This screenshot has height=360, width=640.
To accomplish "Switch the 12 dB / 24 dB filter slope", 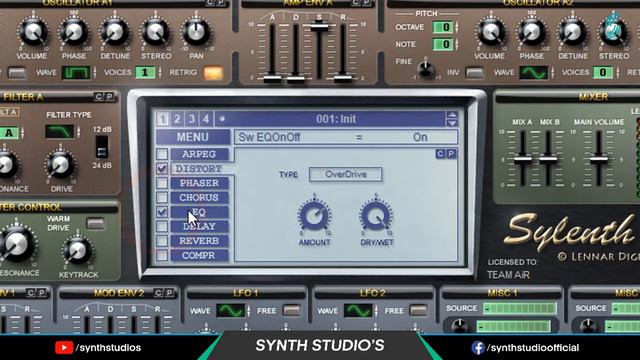I will pyautogui.click(x=102, y=147).
